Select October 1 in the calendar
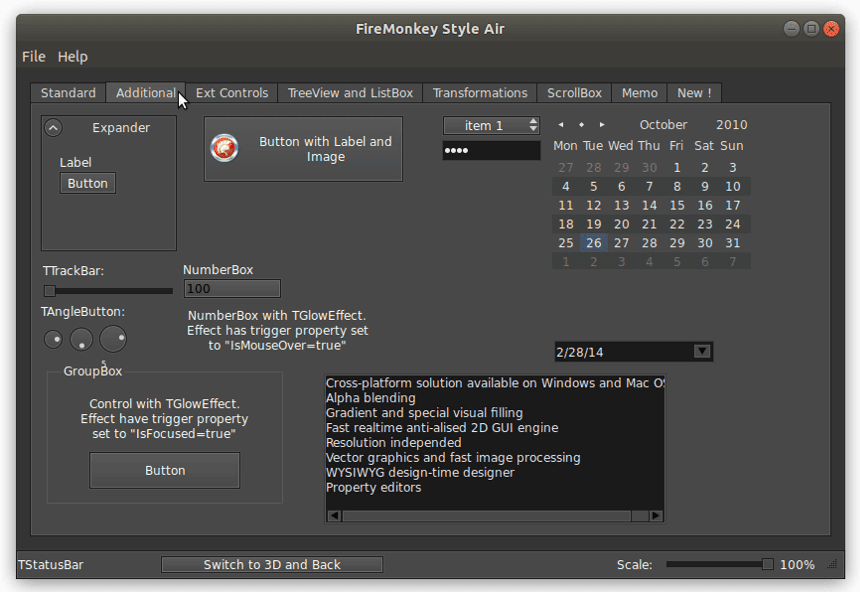 point(677,167)
